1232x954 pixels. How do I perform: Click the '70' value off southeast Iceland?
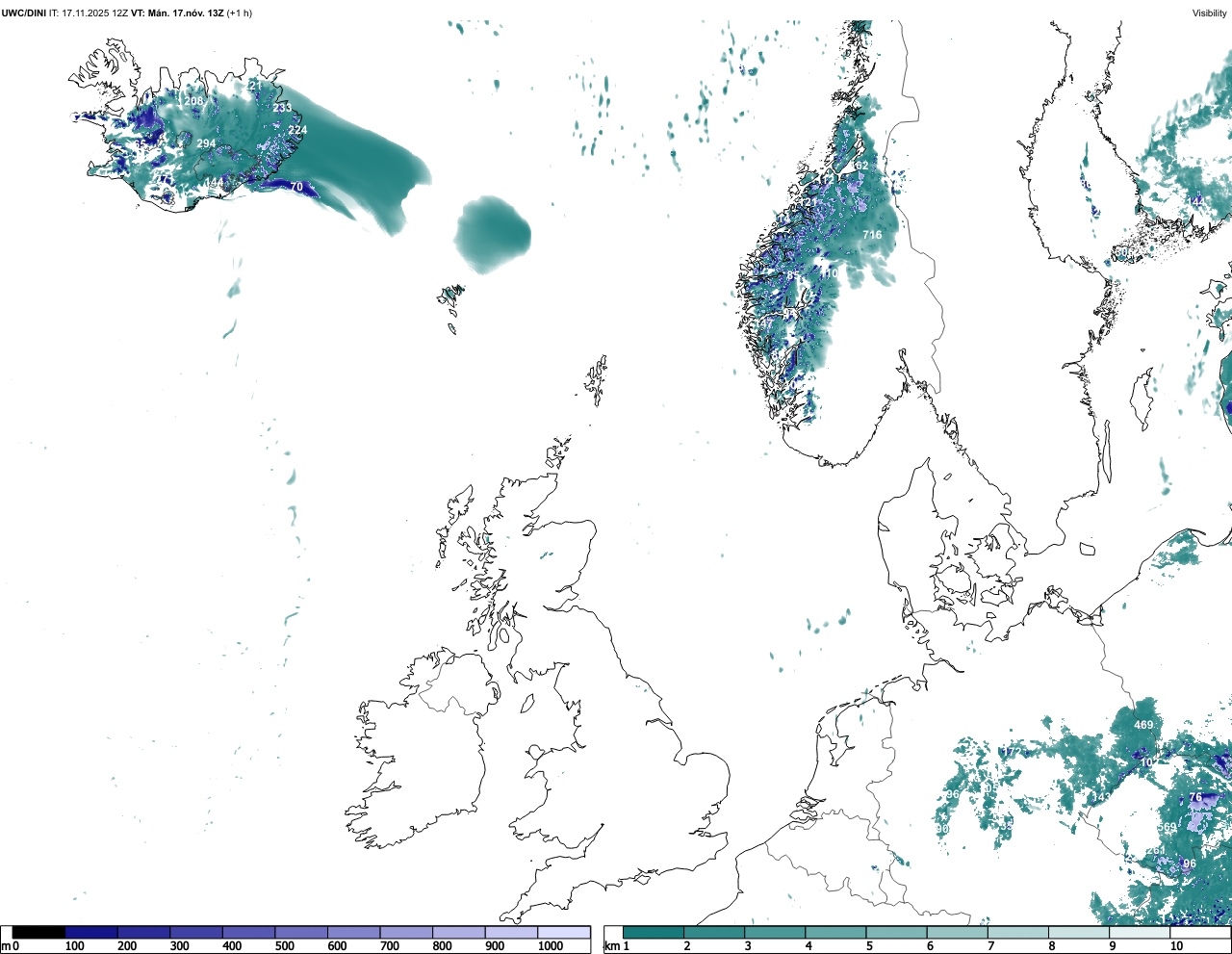pos(296,187)
